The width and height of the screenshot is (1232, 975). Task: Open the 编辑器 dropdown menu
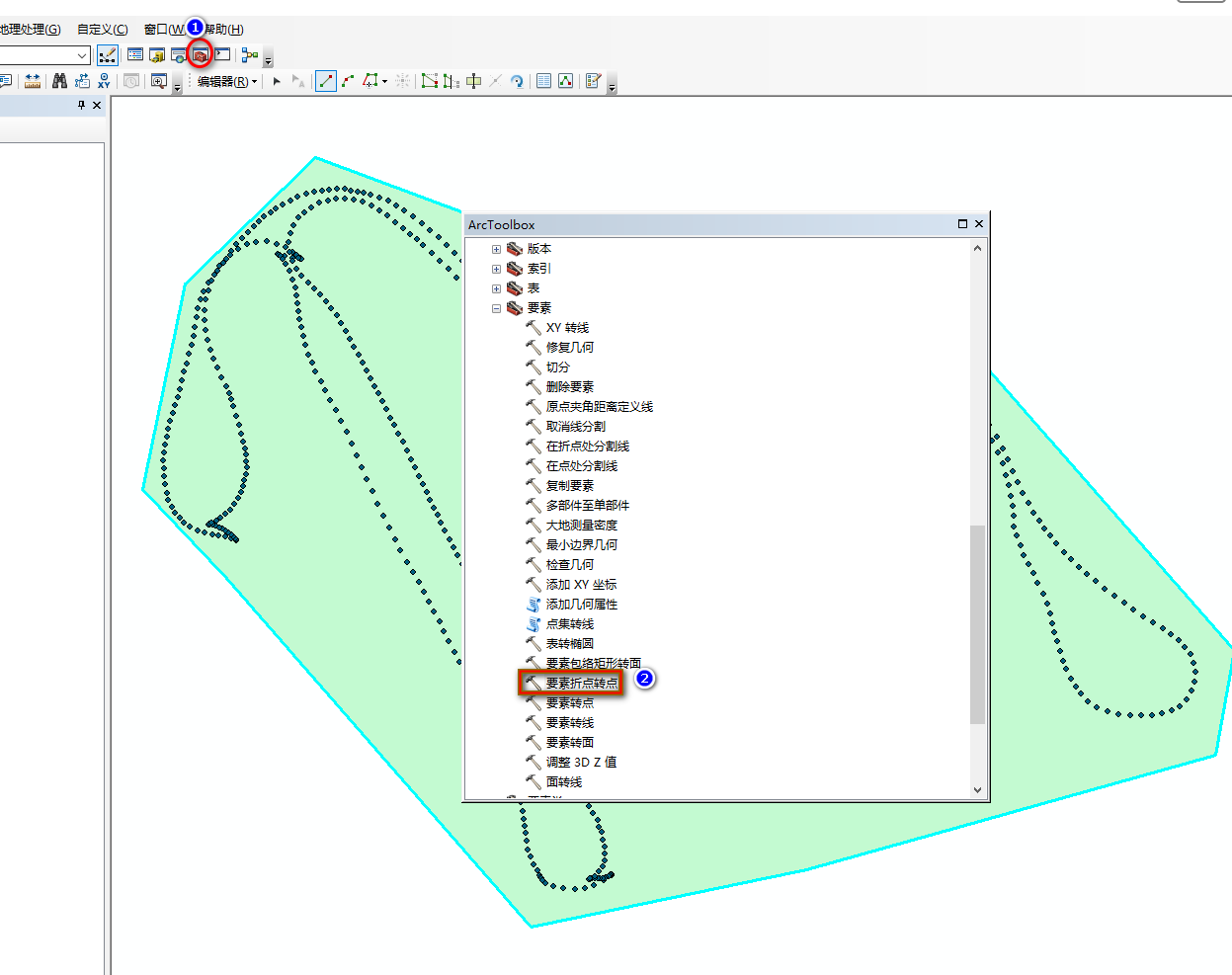click(x=227, y=81)
